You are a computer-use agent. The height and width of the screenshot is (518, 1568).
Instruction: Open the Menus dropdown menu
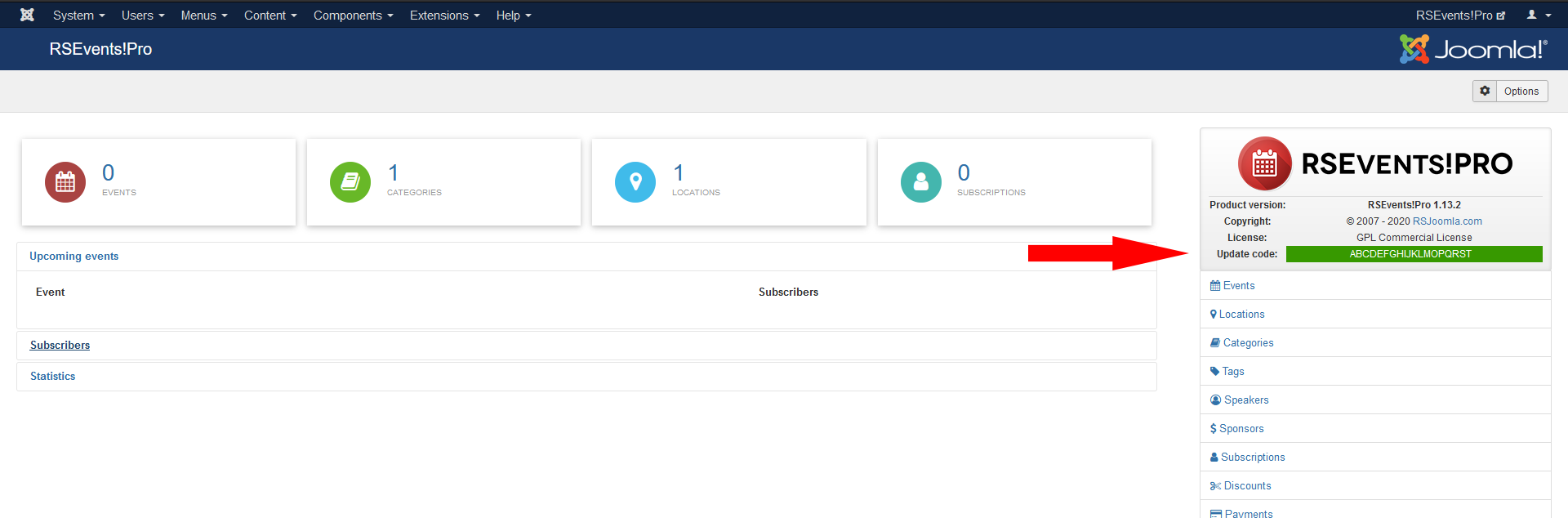[204, 15]
